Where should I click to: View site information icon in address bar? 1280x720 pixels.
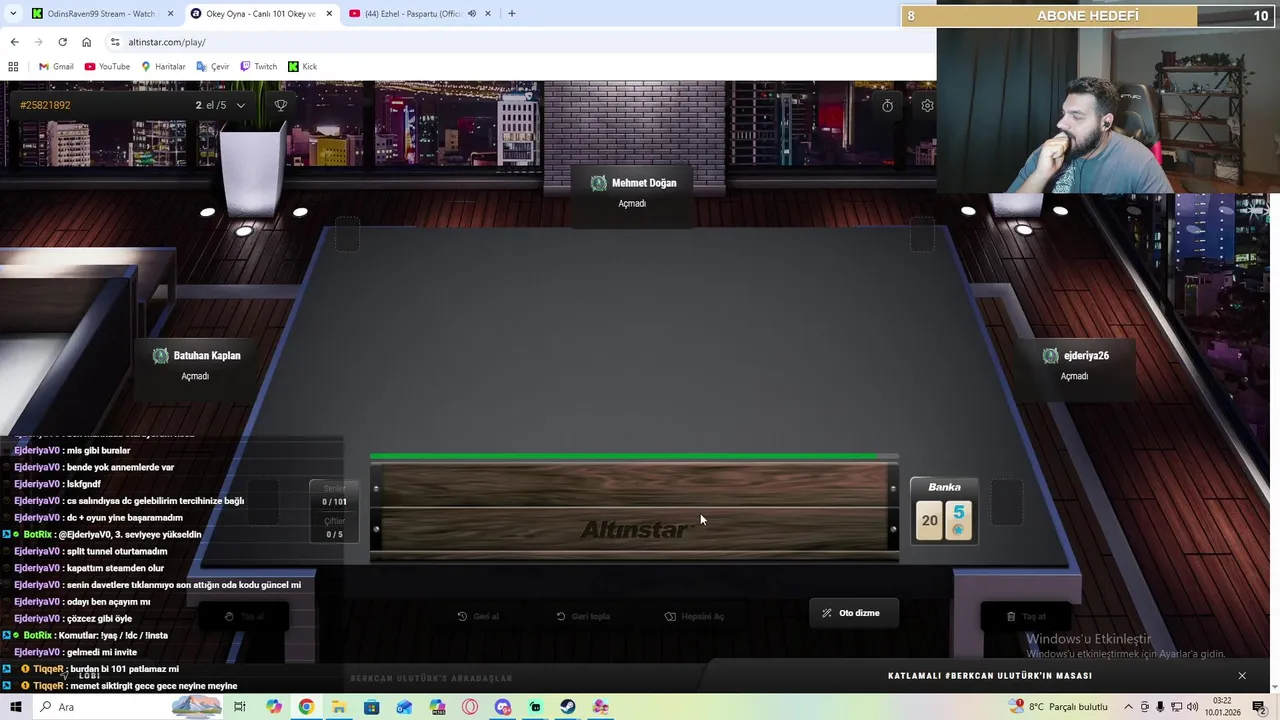115,42
